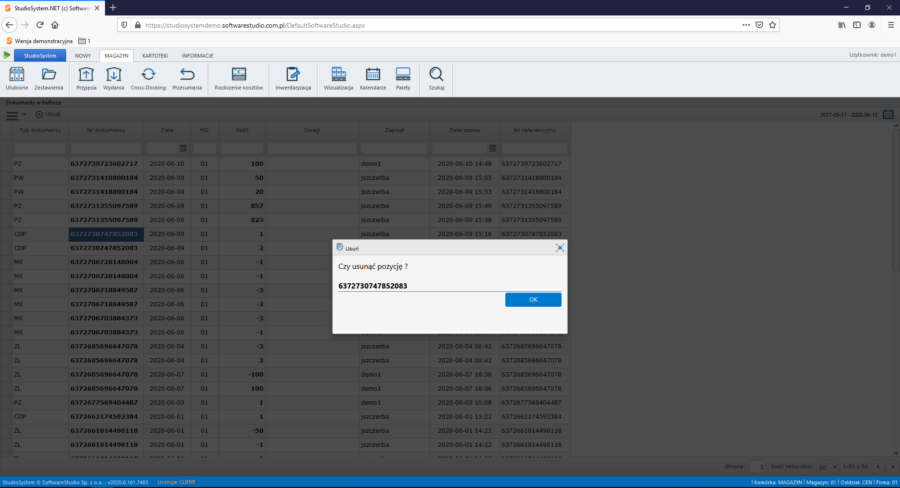Sort by Zapisał column header

(x=394, y=130)
